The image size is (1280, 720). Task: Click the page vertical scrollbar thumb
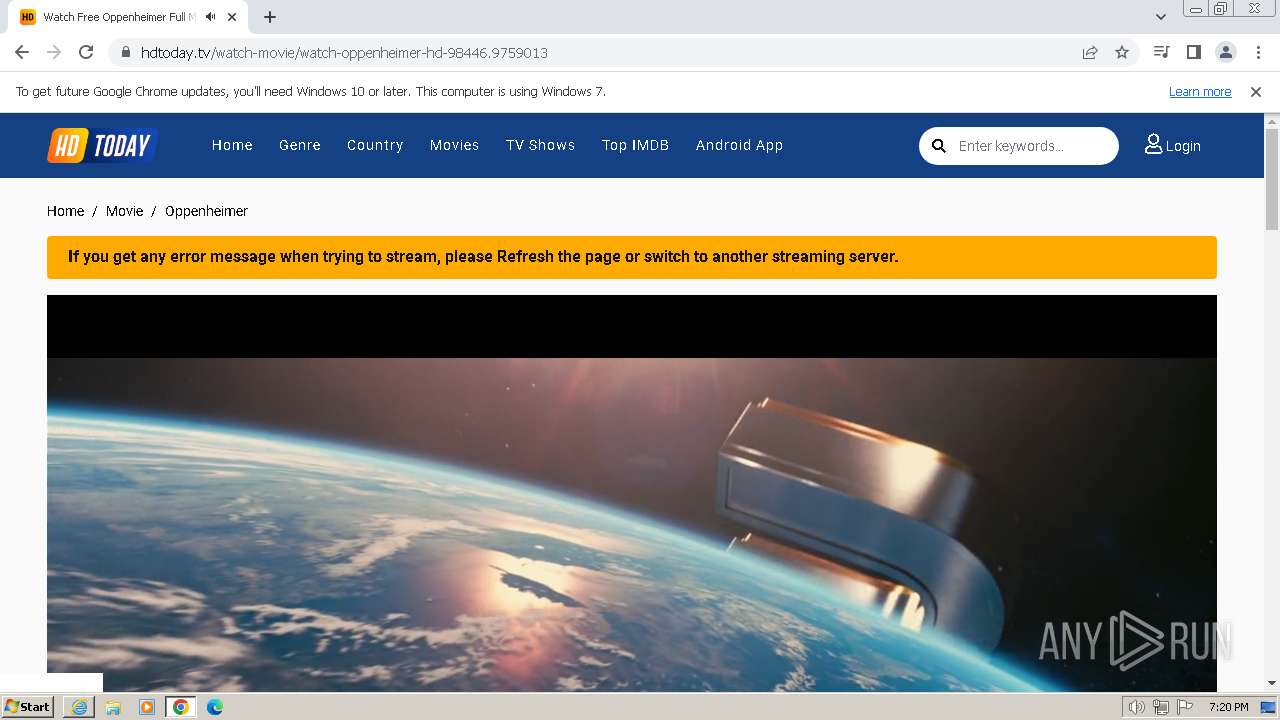pyautogui.click(x=1272, y=180)
